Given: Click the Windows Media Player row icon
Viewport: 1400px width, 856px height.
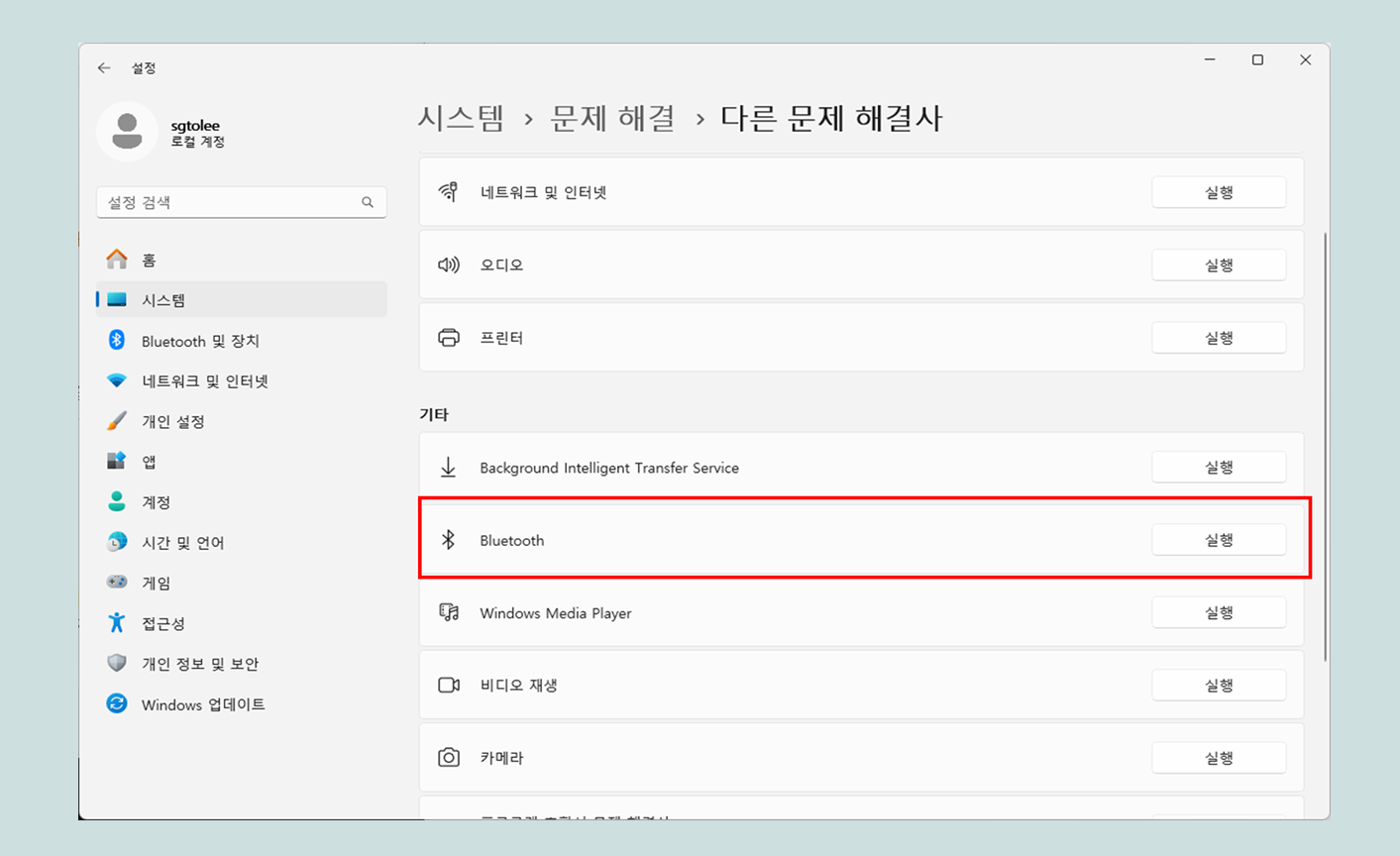Looking at the screenshot, I should (449, 612).
